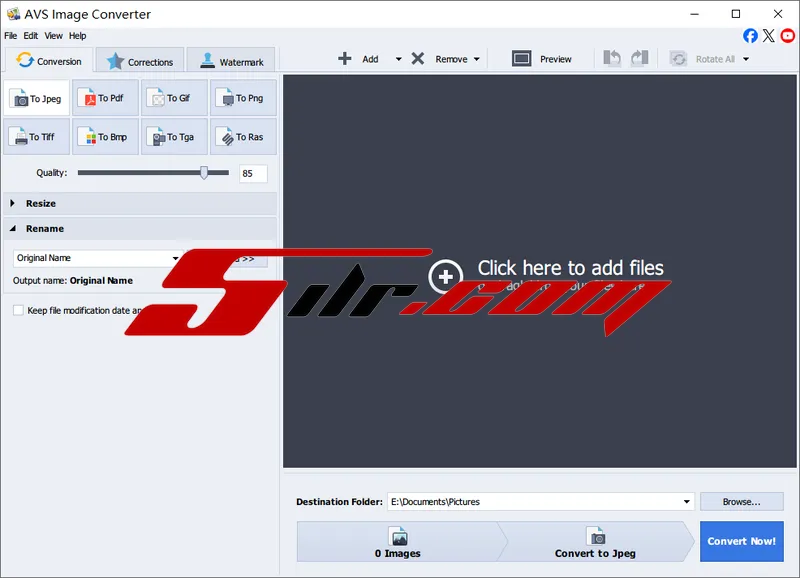The height and width of the screenshot is (578, 800).
Task: Open the Facebook page link icon
Action: click(x=750, y=36)
